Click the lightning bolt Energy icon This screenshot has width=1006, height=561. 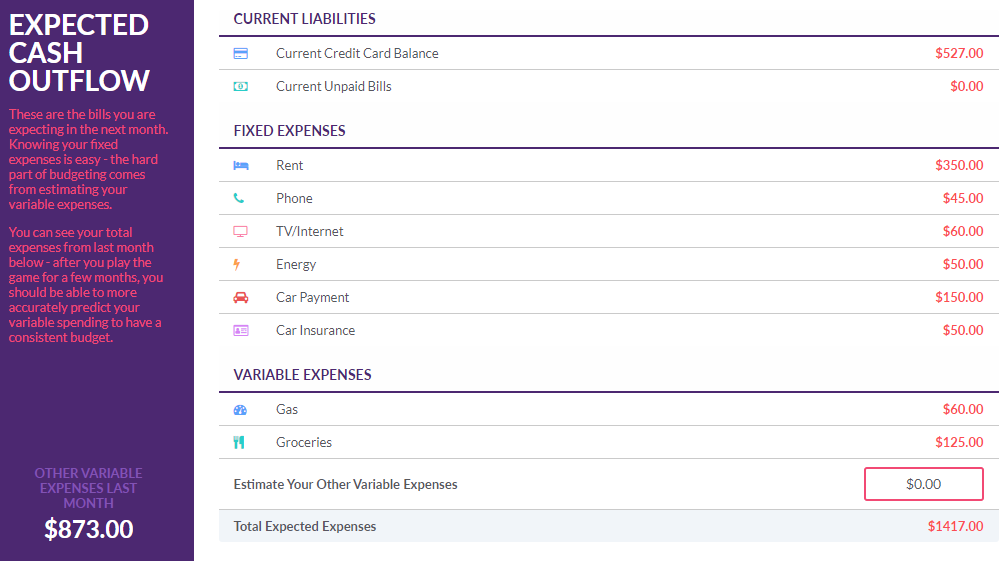click(237, 264)
